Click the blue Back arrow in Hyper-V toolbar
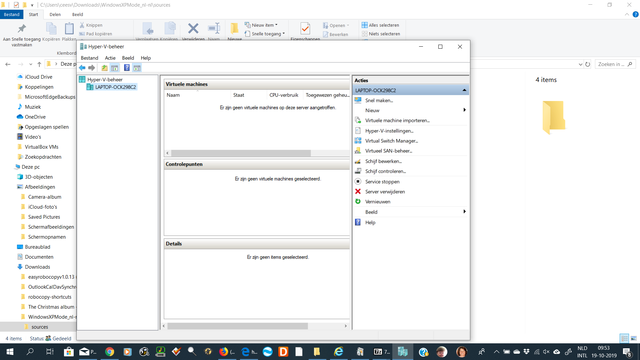 pyautogui.click(x=82, y=68)
